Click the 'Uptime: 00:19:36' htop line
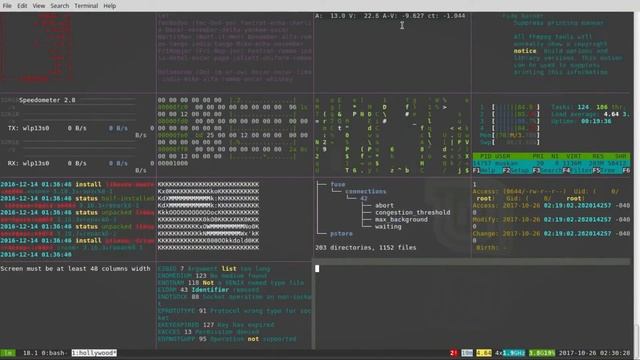 tap(581, 121)
